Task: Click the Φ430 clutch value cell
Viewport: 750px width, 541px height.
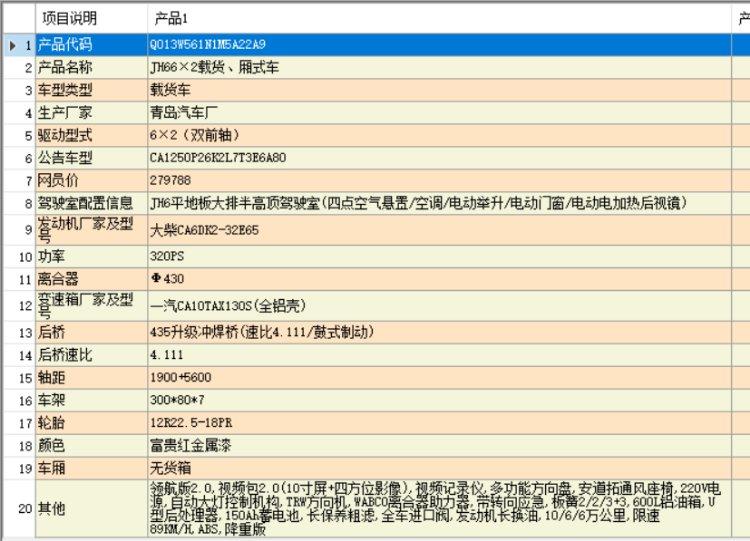Action: point(439,279)
